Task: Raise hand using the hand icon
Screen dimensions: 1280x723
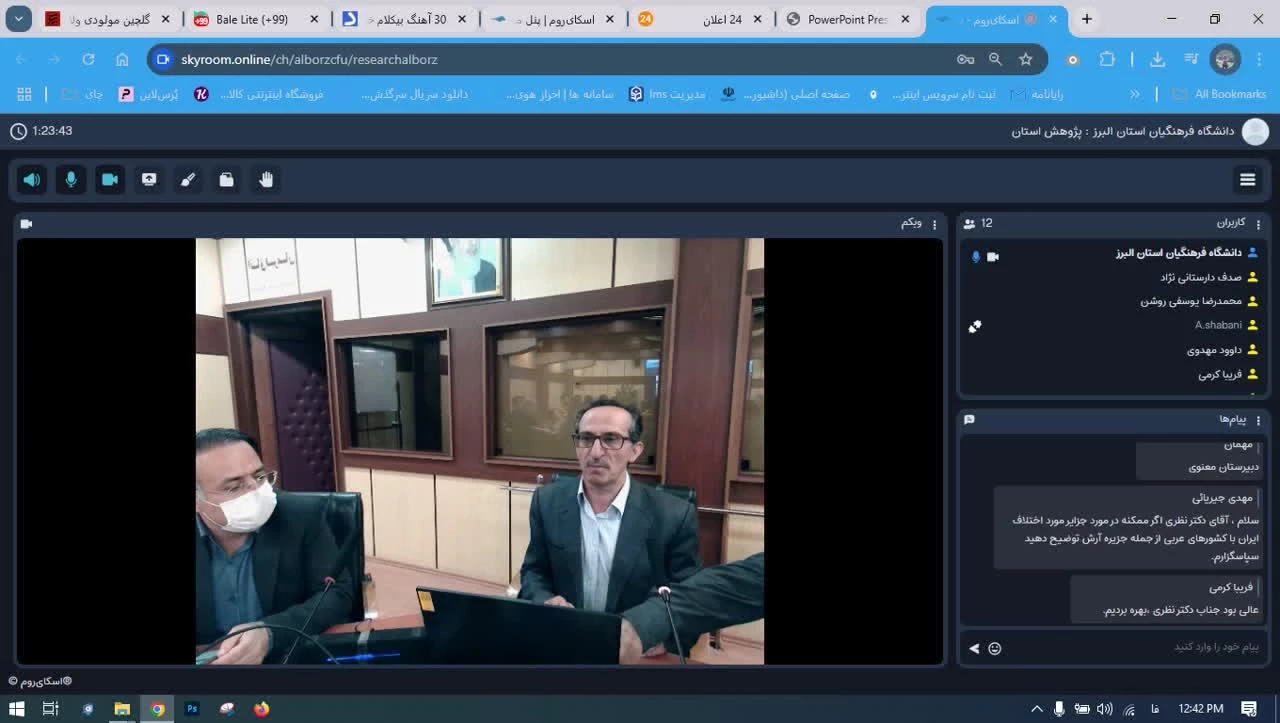Action: [266, 180]
